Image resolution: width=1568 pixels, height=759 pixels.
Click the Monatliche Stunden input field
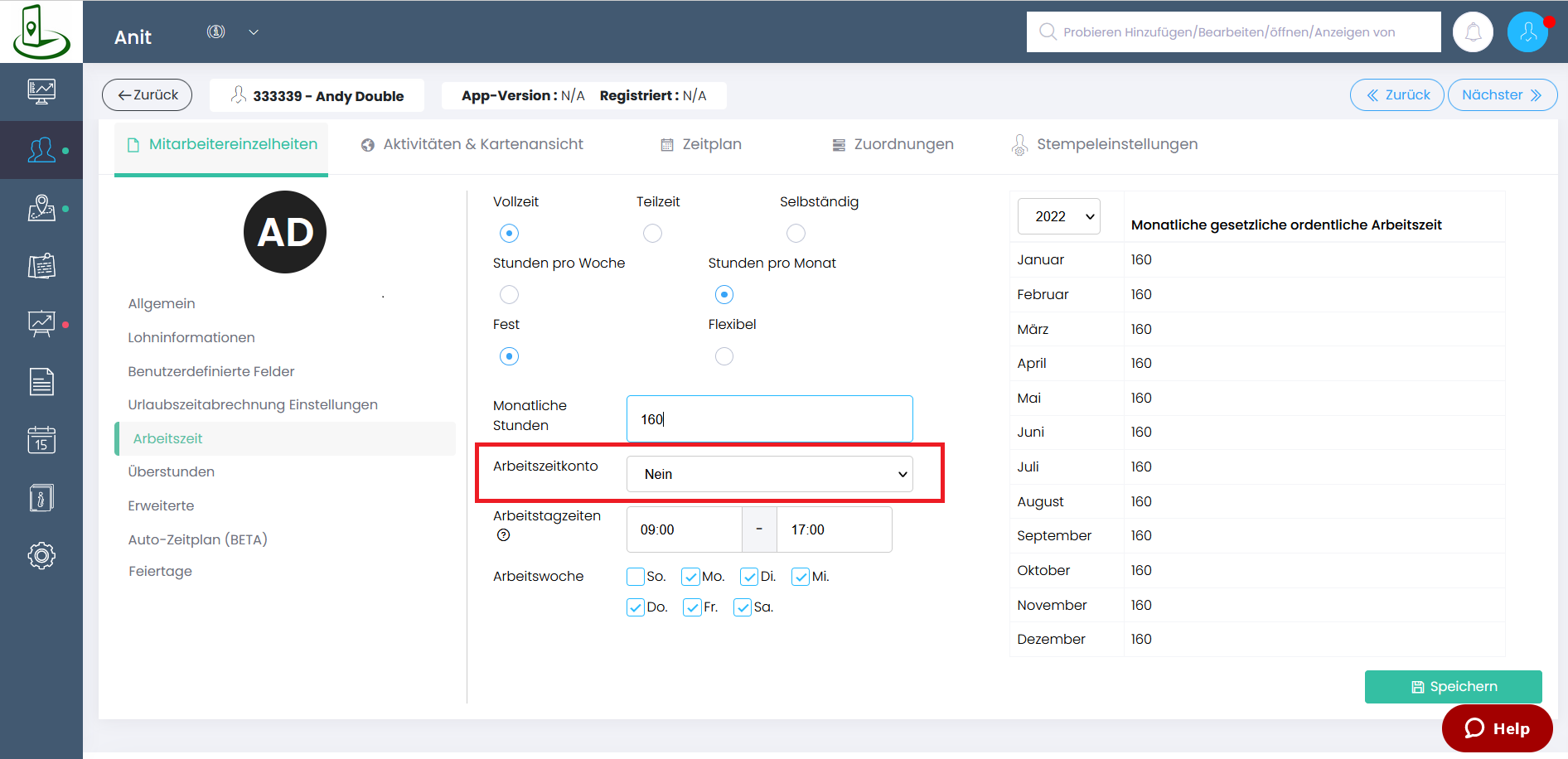pos(769,419)
